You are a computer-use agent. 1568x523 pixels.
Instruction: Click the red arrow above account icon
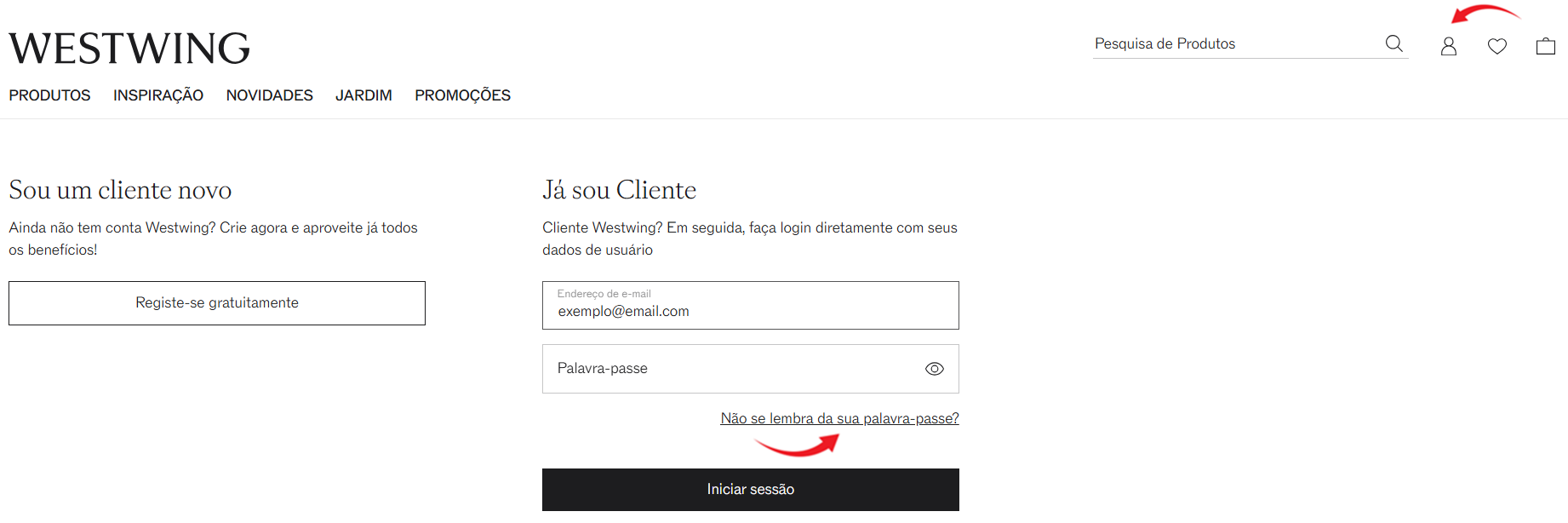pos(1485,14)
